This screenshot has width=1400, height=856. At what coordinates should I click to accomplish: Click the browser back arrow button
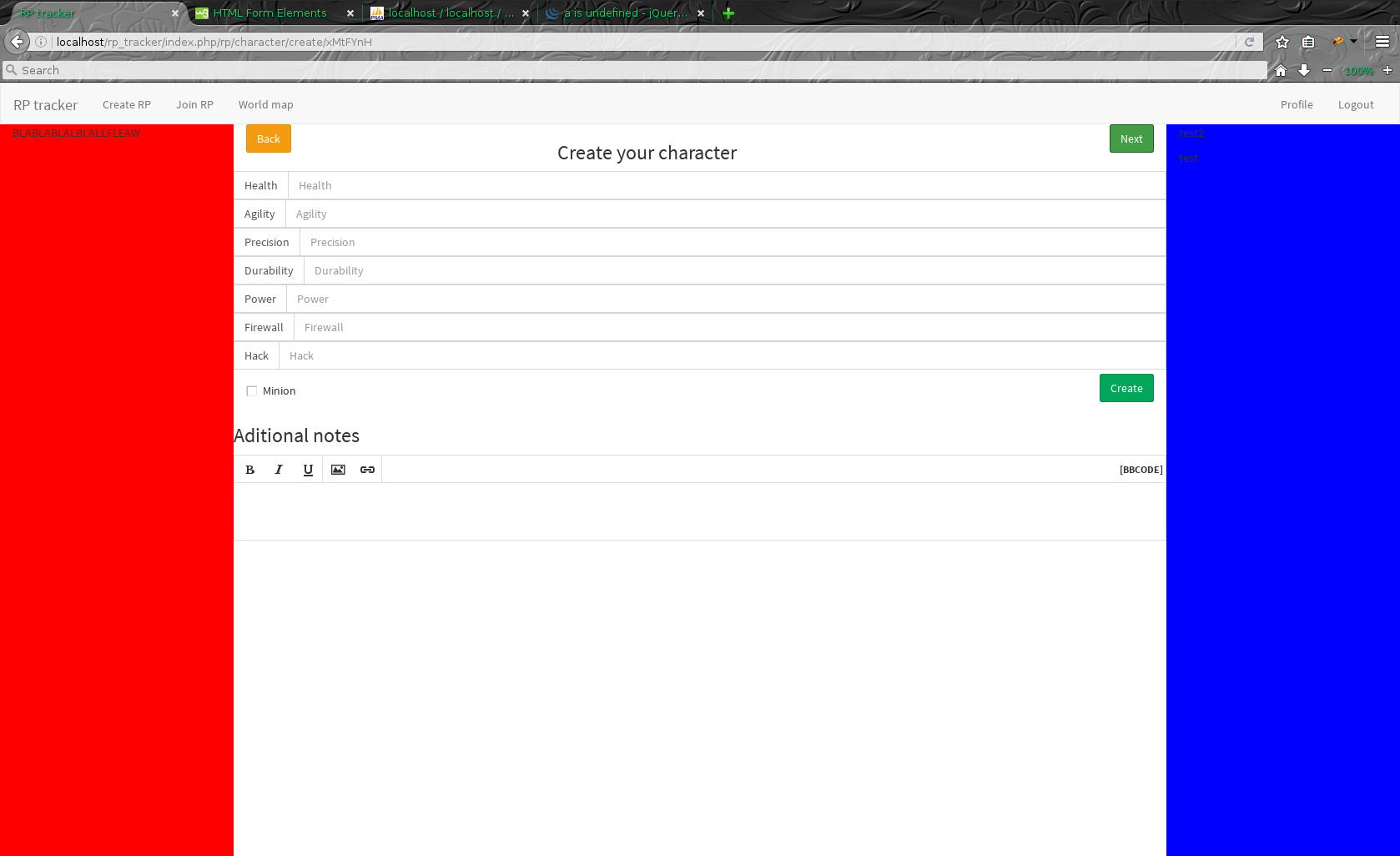pos(18,42)
